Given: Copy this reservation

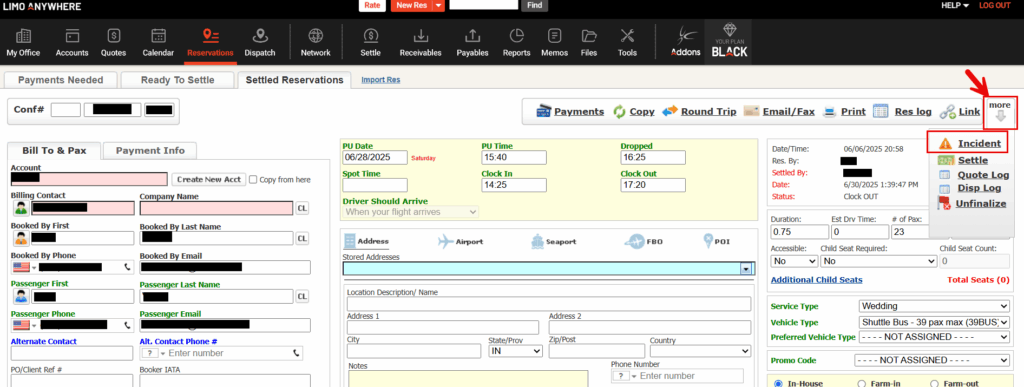Looking at the screenshot, I should pos(633,112).
